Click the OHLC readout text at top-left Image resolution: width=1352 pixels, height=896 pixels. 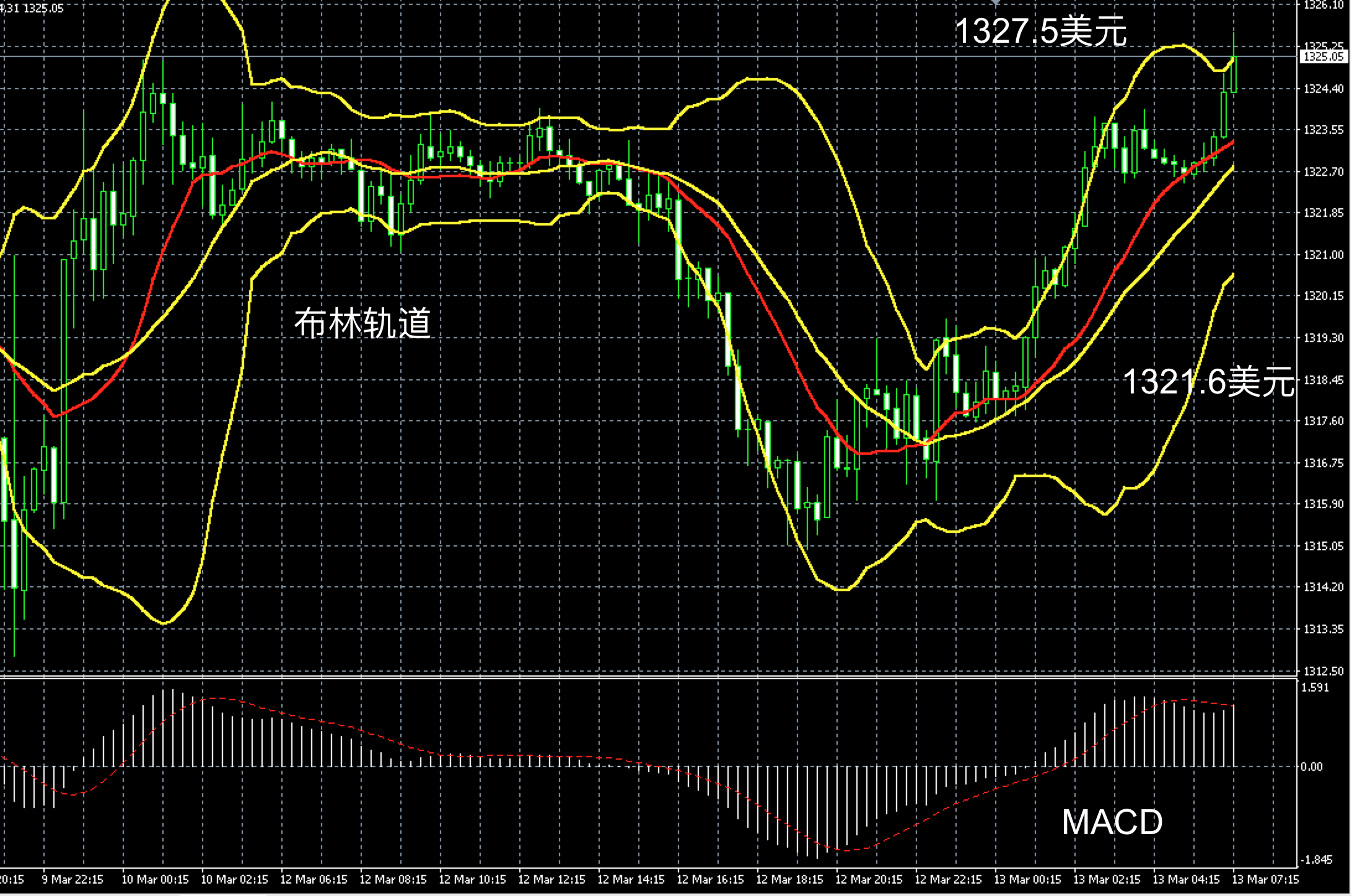[32, 8]
